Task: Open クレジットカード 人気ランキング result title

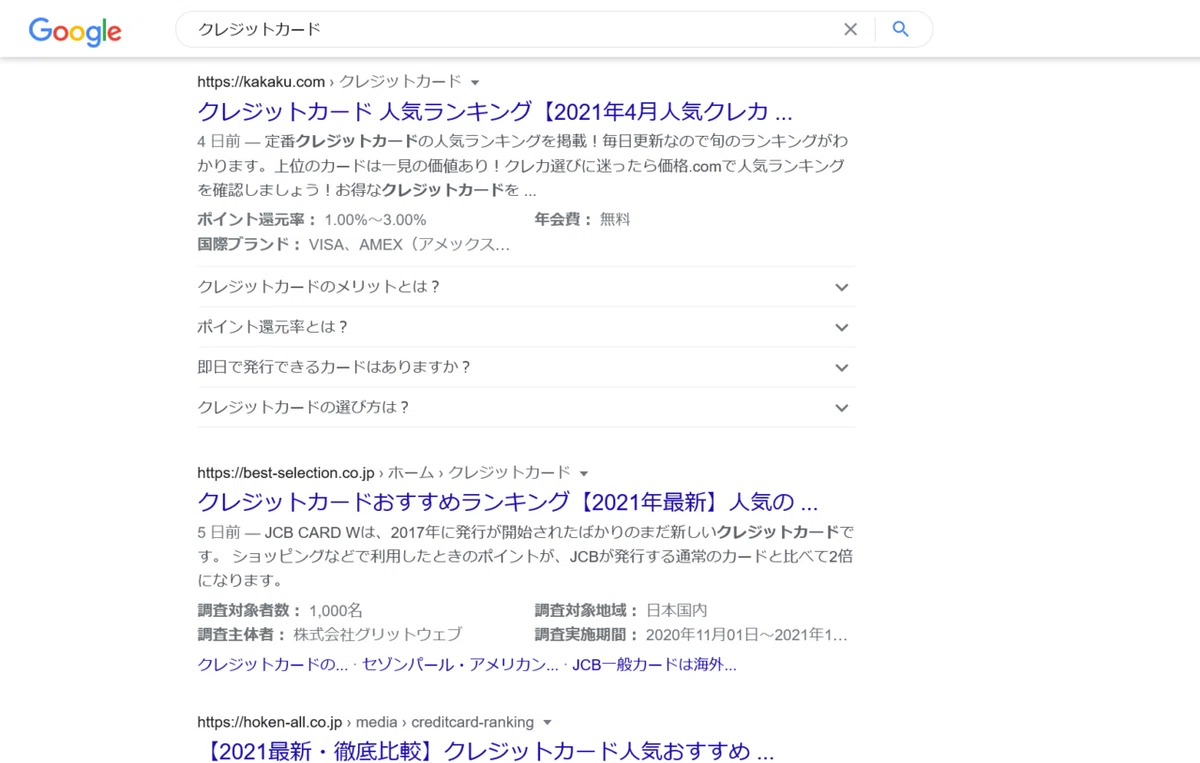Action: (x=495, y=110)
